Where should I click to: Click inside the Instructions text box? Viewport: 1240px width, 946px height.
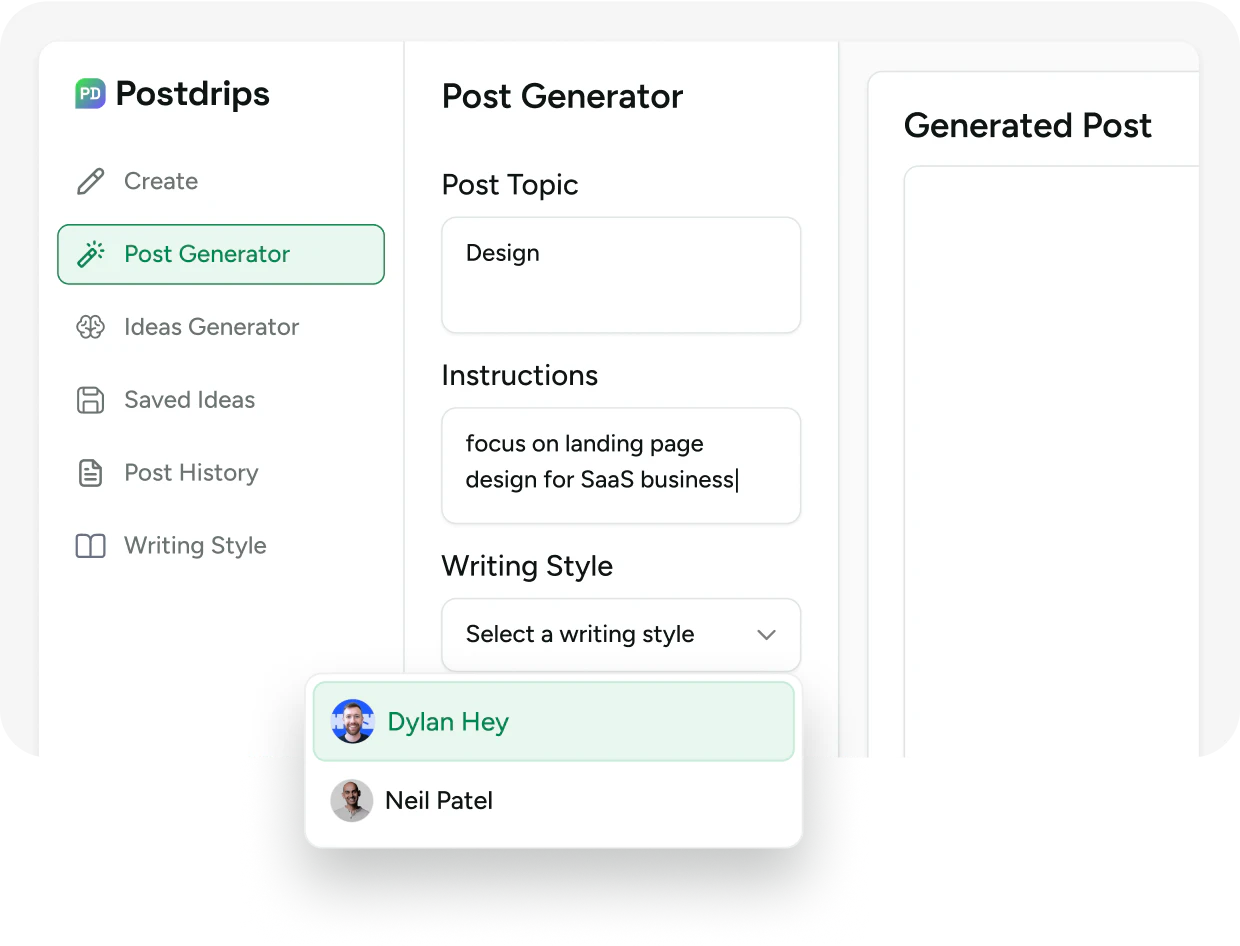click(x=620, y=465)
